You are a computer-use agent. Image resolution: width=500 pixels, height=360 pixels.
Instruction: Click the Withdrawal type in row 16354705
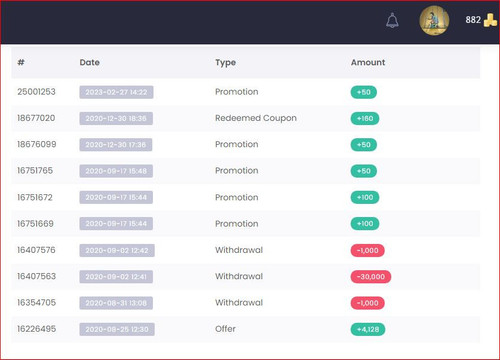(239, 303)
